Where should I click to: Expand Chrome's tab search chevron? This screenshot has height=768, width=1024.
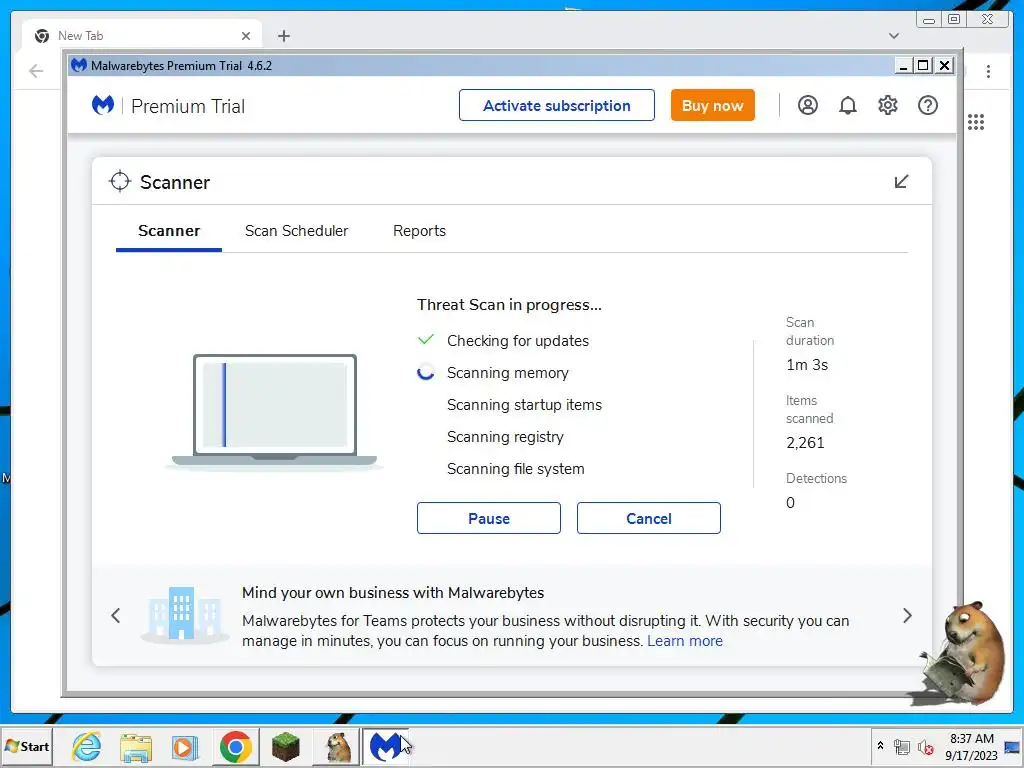893,36
